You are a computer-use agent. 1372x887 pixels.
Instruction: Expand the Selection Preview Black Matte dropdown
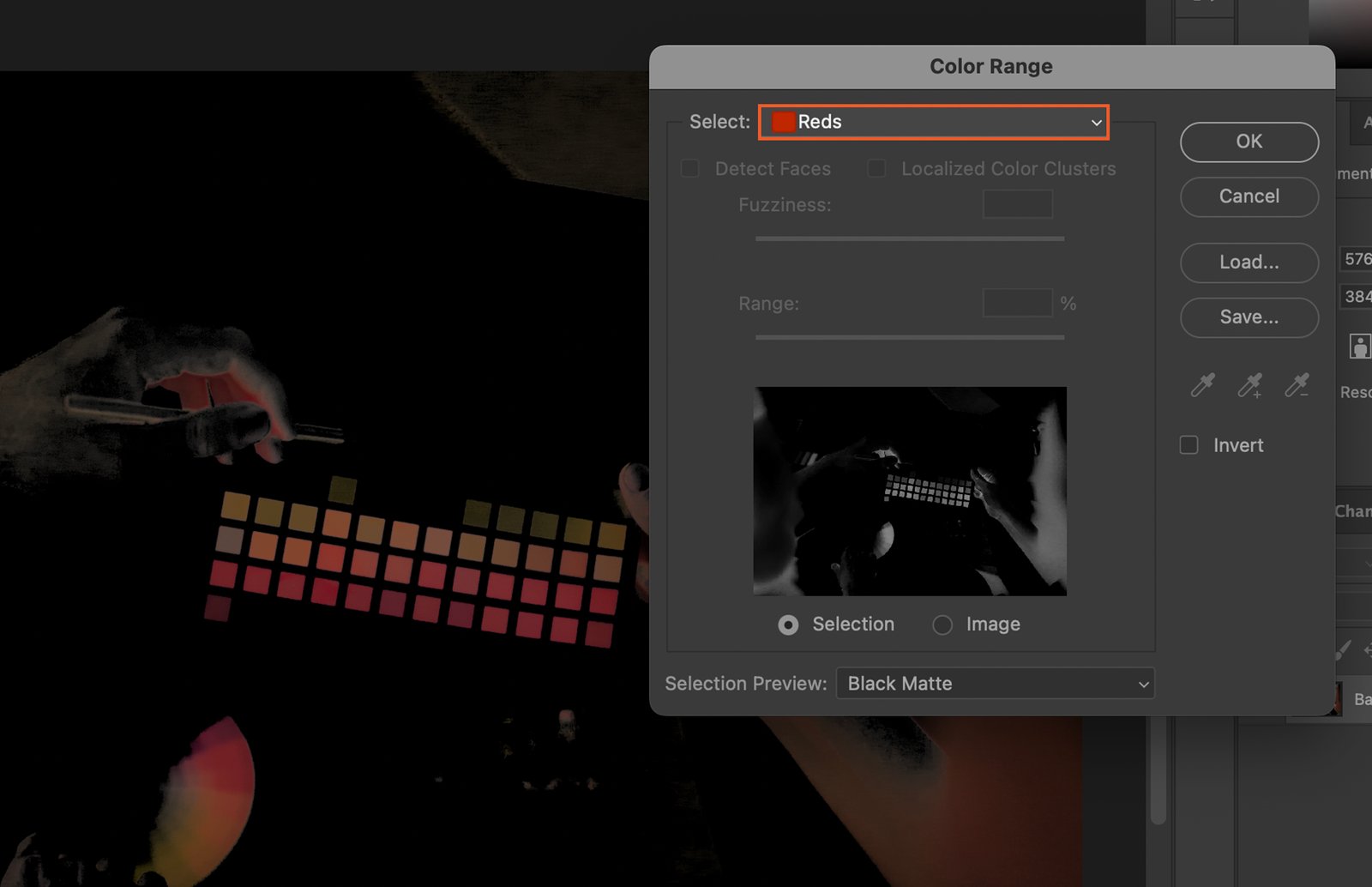995,684
